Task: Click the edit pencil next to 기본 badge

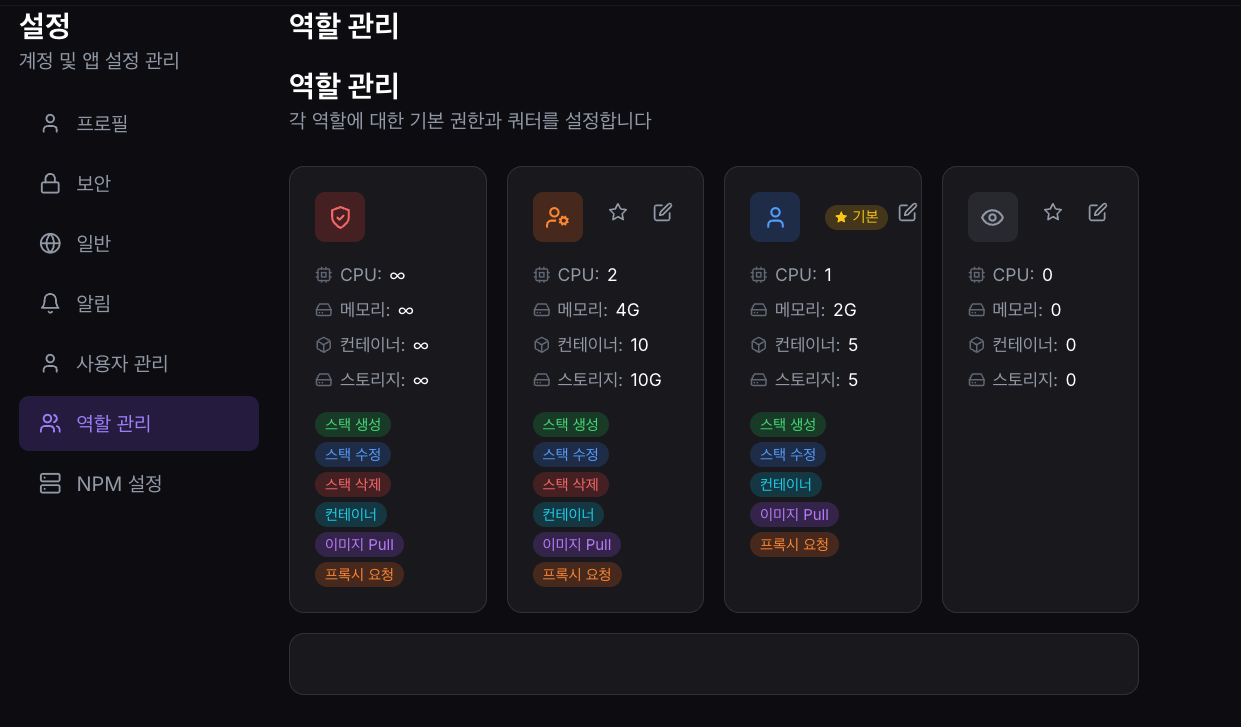Action: click(x=907, y=211)
